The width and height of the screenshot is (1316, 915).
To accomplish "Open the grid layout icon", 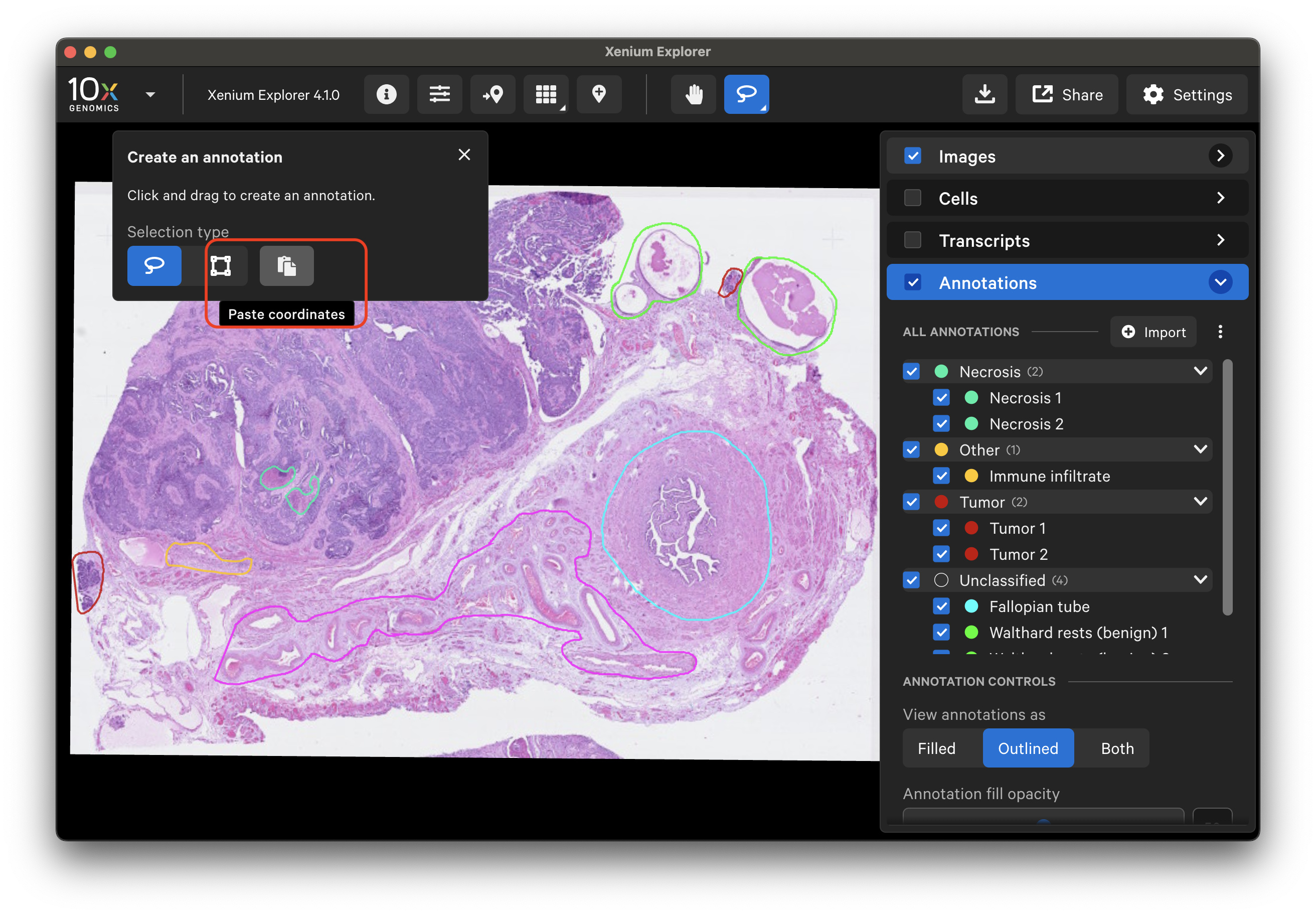I will coord(546,94).
